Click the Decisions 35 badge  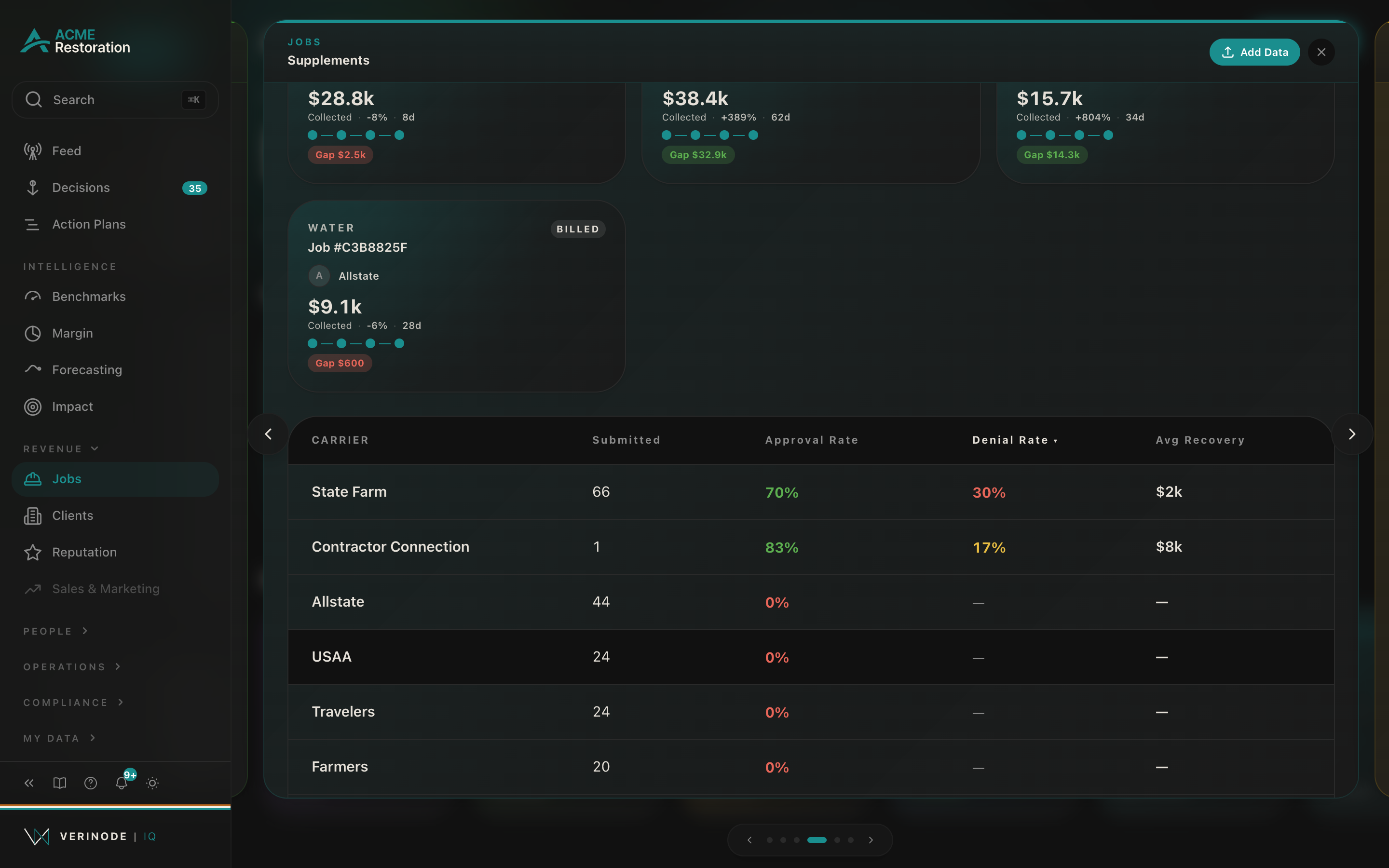[x=194, y=188]
